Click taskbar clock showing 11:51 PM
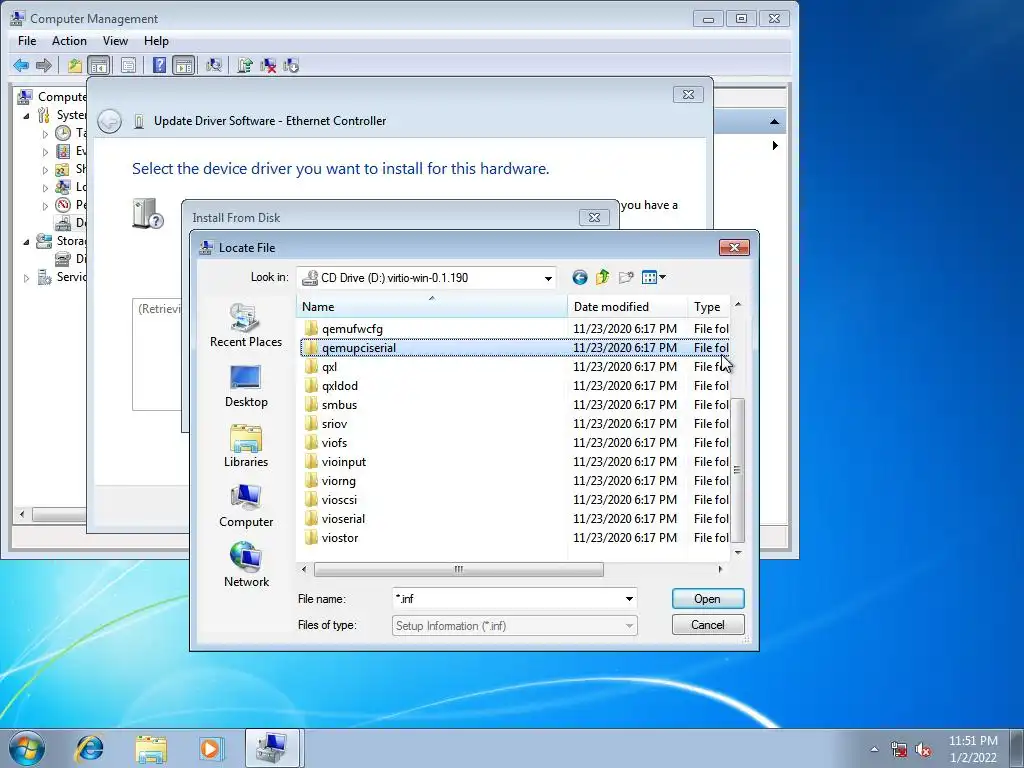Viewport: 1024px width, 768px height. [x=973, y=749]
